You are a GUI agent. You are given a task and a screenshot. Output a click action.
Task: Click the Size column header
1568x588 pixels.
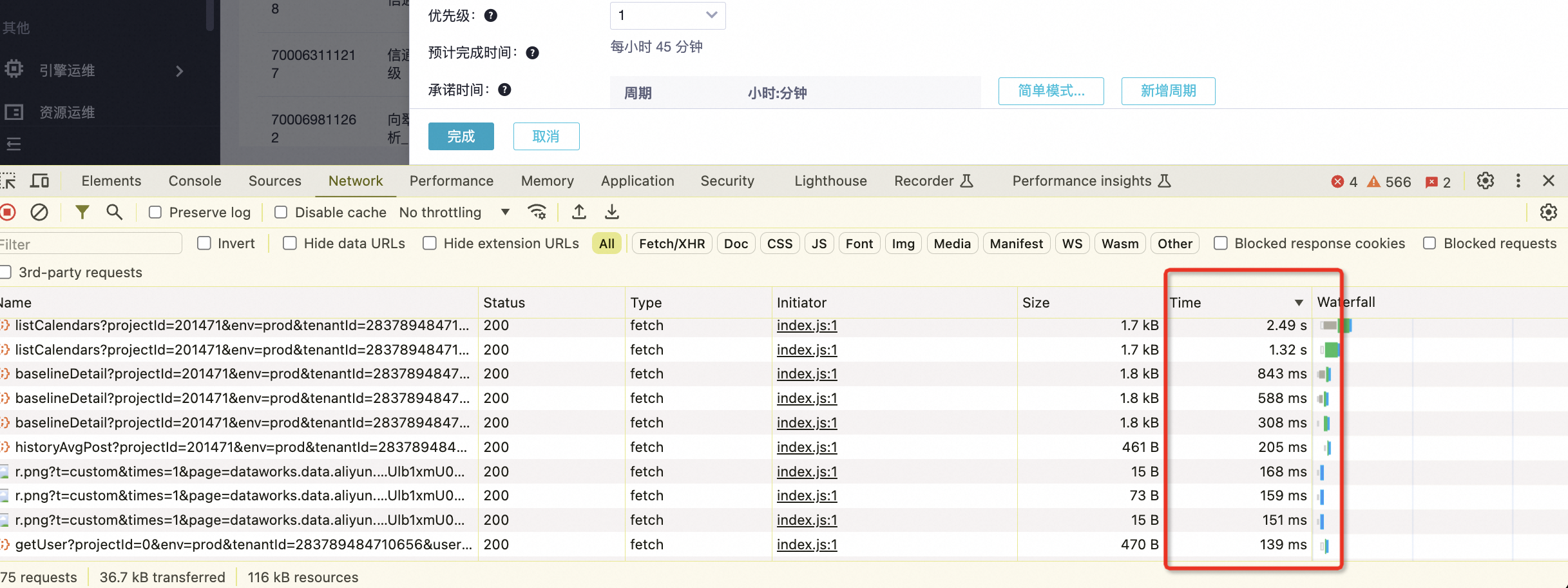coord(1091,302)
